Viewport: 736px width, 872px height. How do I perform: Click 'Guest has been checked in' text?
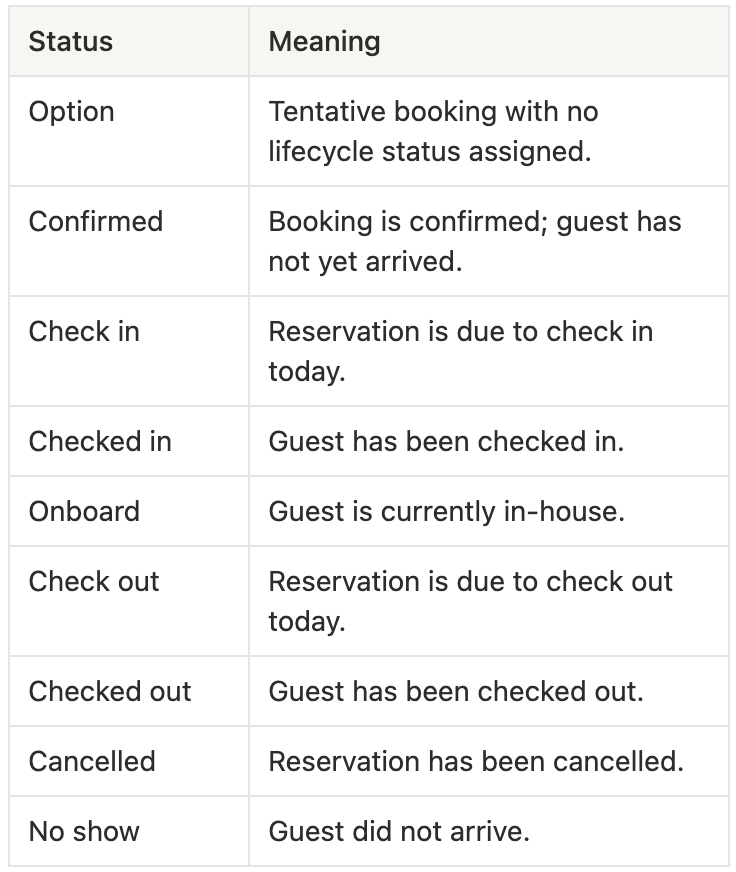click(x=446, y=442)
